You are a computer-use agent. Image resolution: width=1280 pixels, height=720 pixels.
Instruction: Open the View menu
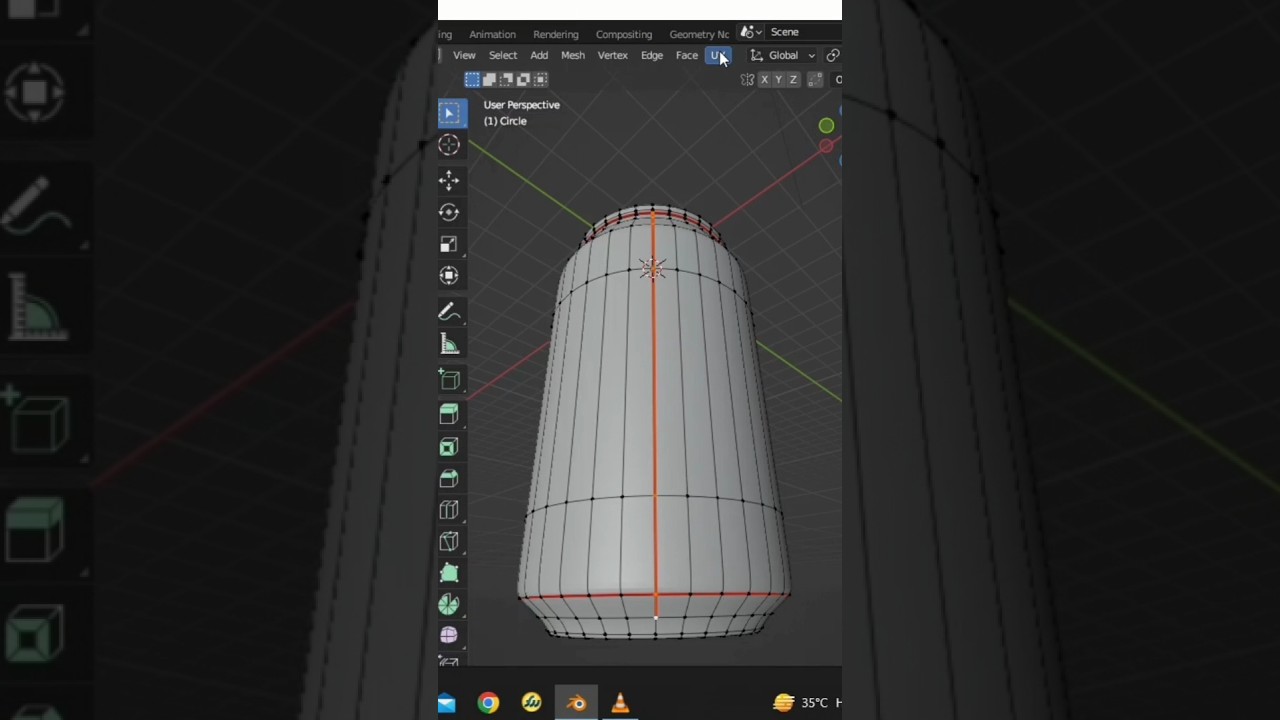point(464,56)
